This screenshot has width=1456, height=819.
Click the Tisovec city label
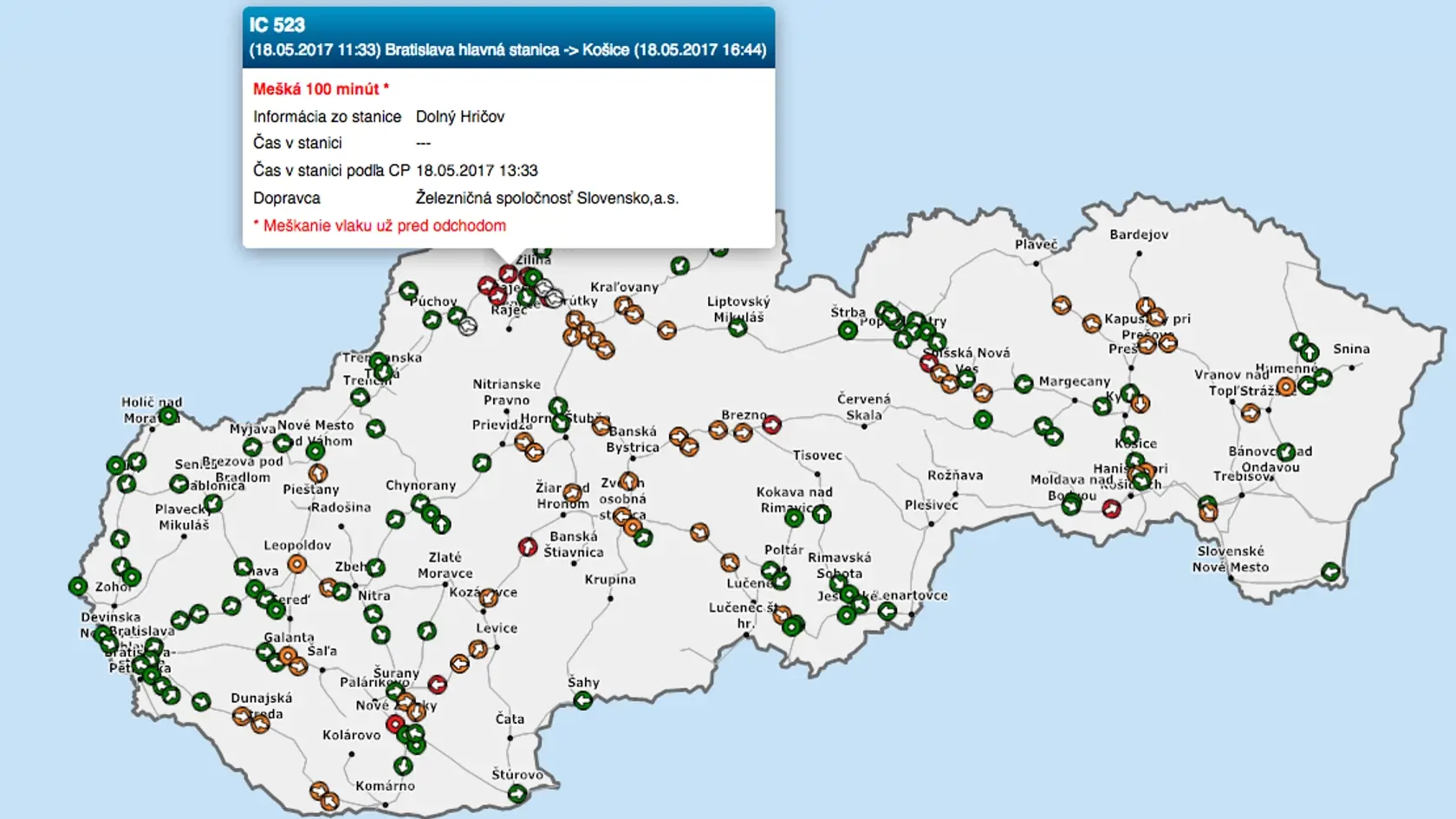[817, 455]
